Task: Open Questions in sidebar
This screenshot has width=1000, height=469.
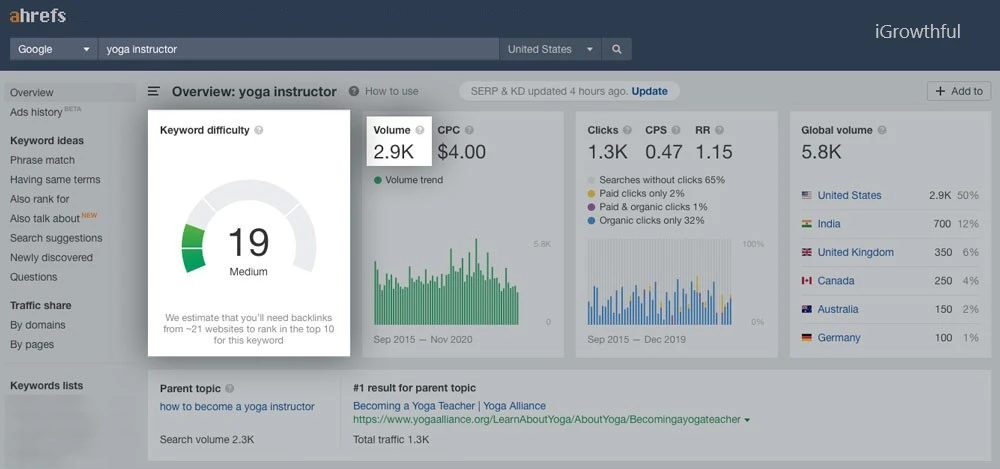Action: [x=33, y=277]
